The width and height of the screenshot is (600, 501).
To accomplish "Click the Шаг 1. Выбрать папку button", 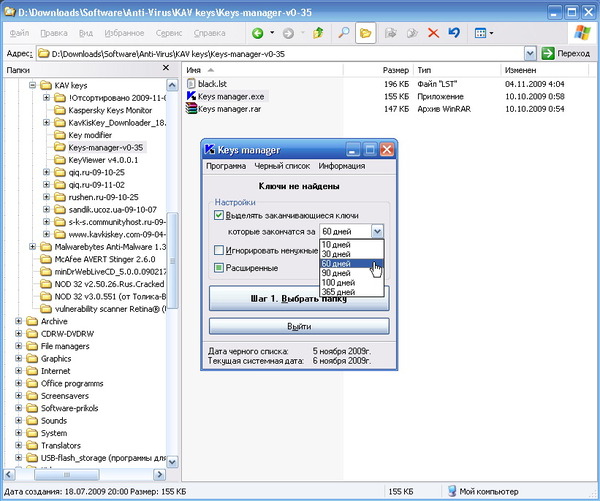I will click(x=299, y=299).
